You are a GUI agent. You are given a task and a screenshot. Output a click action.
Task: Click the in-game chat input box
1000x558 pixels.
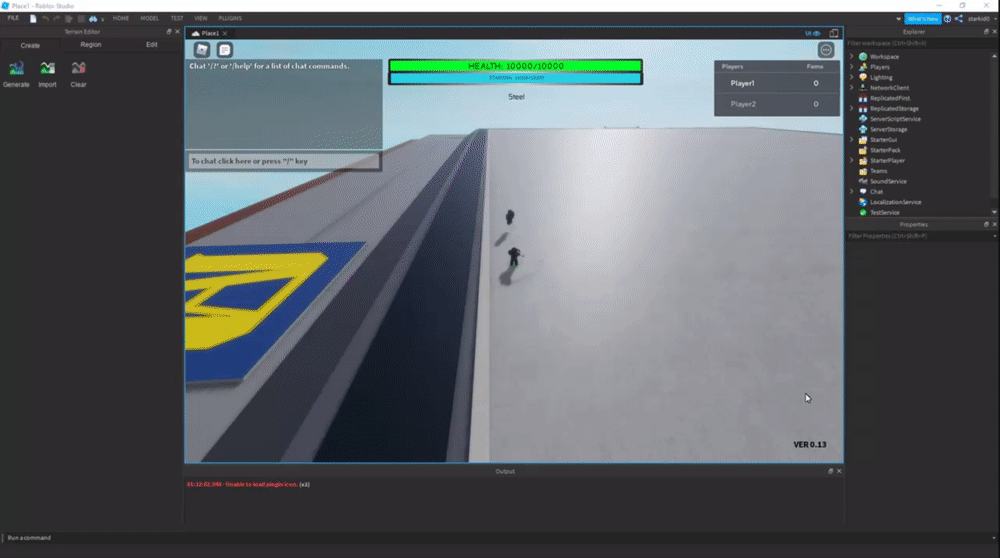click(x=283, y=161)
